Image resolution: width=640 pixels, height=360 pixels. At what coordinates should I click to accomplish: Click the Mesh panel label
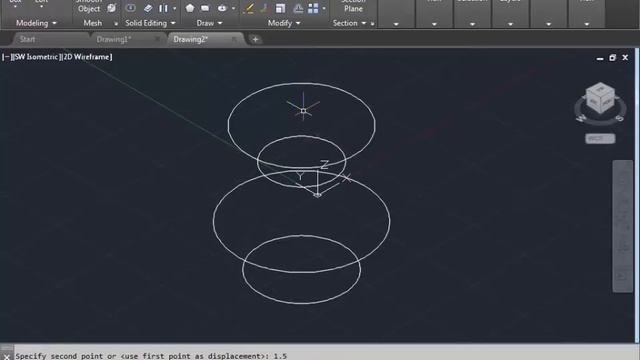tap(93, 23)
